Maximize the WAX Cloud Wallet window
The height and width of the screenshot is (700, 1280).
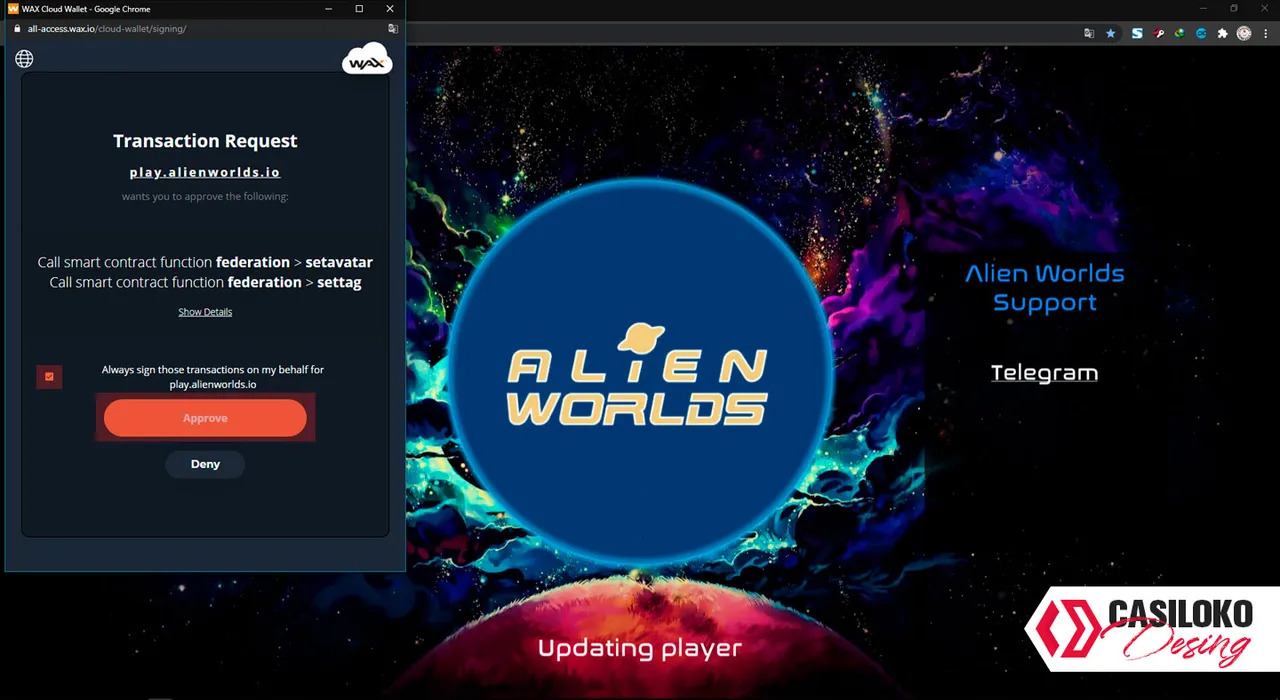pyautogui.click(x=359, y=9)
